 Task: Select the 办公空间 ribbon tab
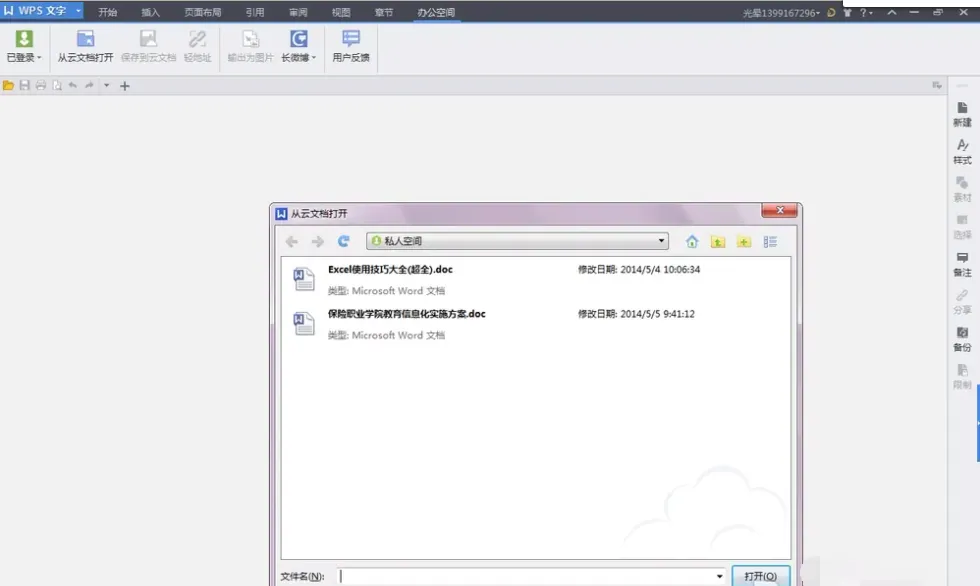click(x=436, y=12)
